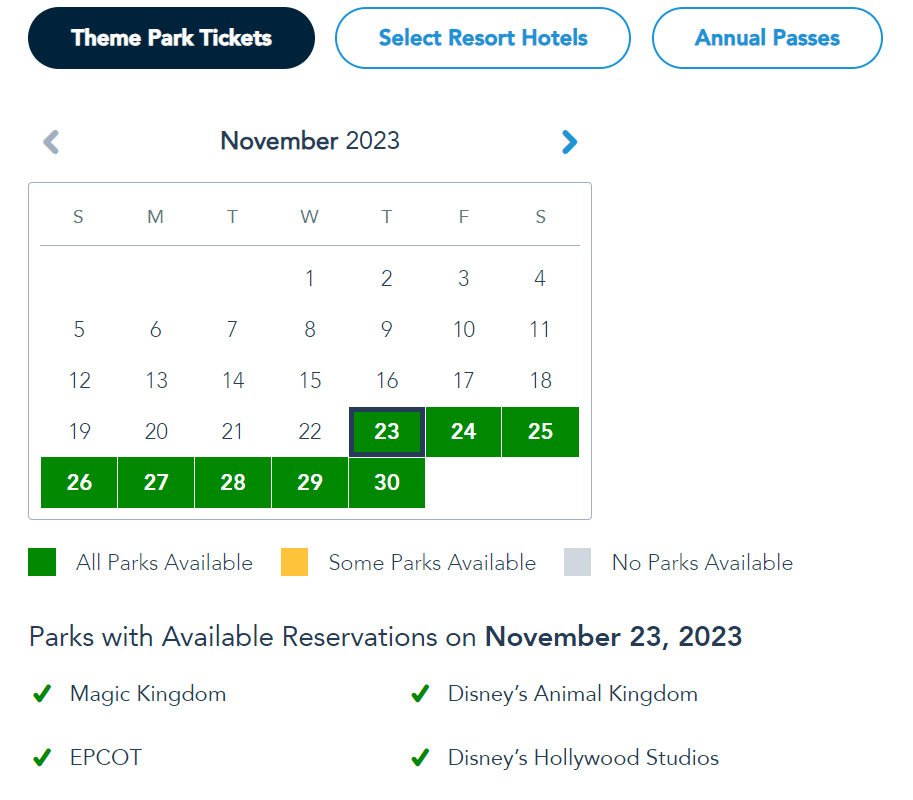Click the gray No Parks Available swatch

(x=578, y=563)
